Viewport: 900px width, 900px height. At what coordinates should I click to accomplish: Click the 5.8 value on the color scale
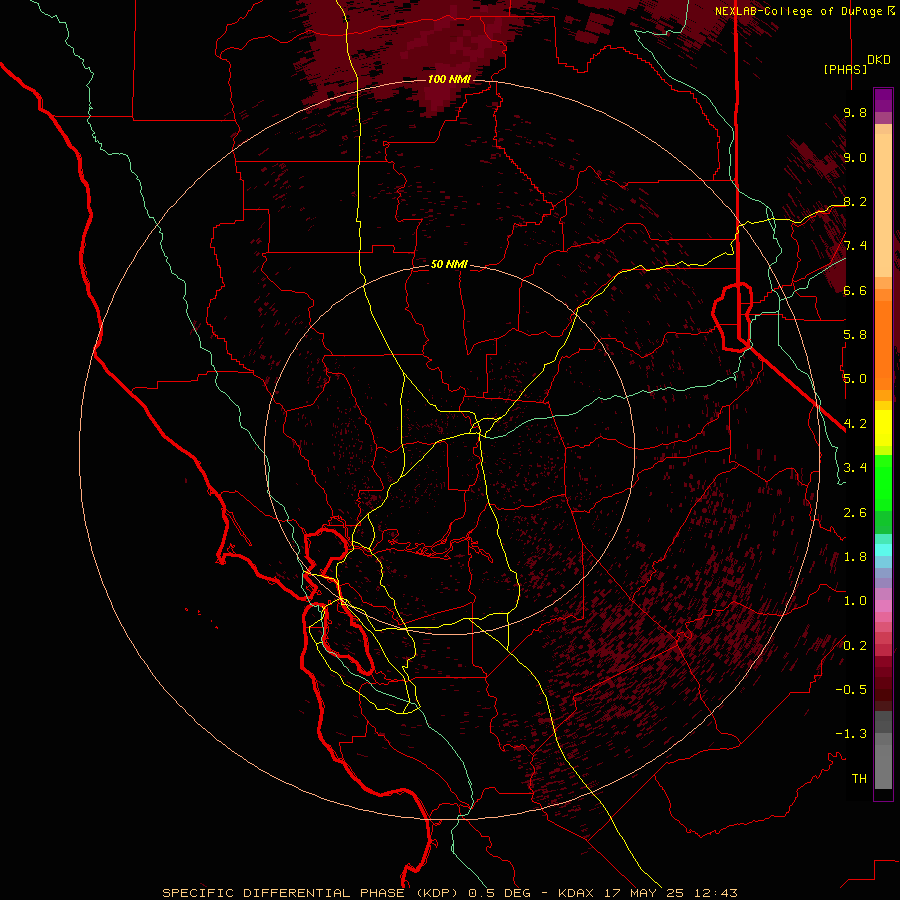click(x=855, y=335)
